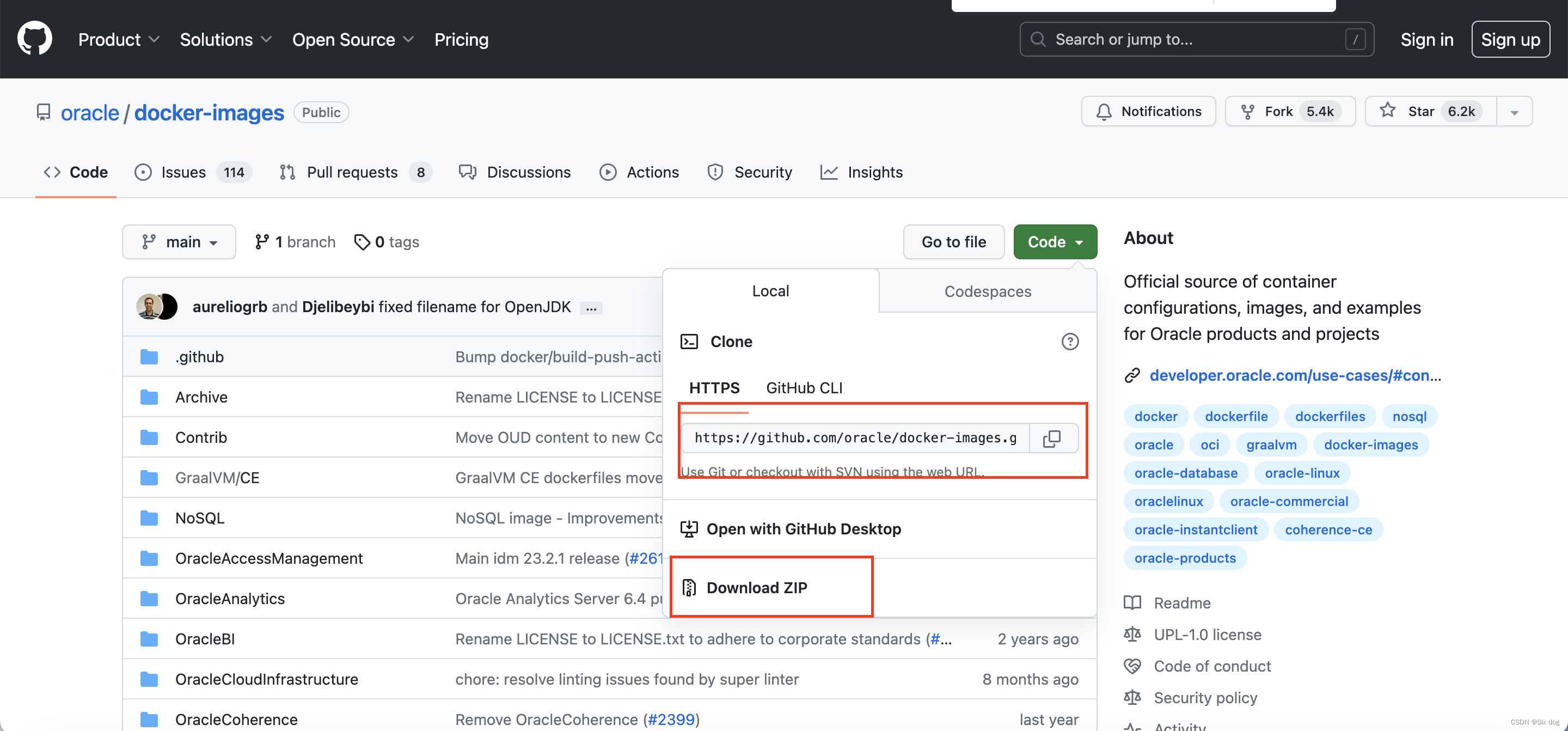This screenshot has height=731, width=1568.
Task: Open the Contrib folder
Action: [201, 437]
